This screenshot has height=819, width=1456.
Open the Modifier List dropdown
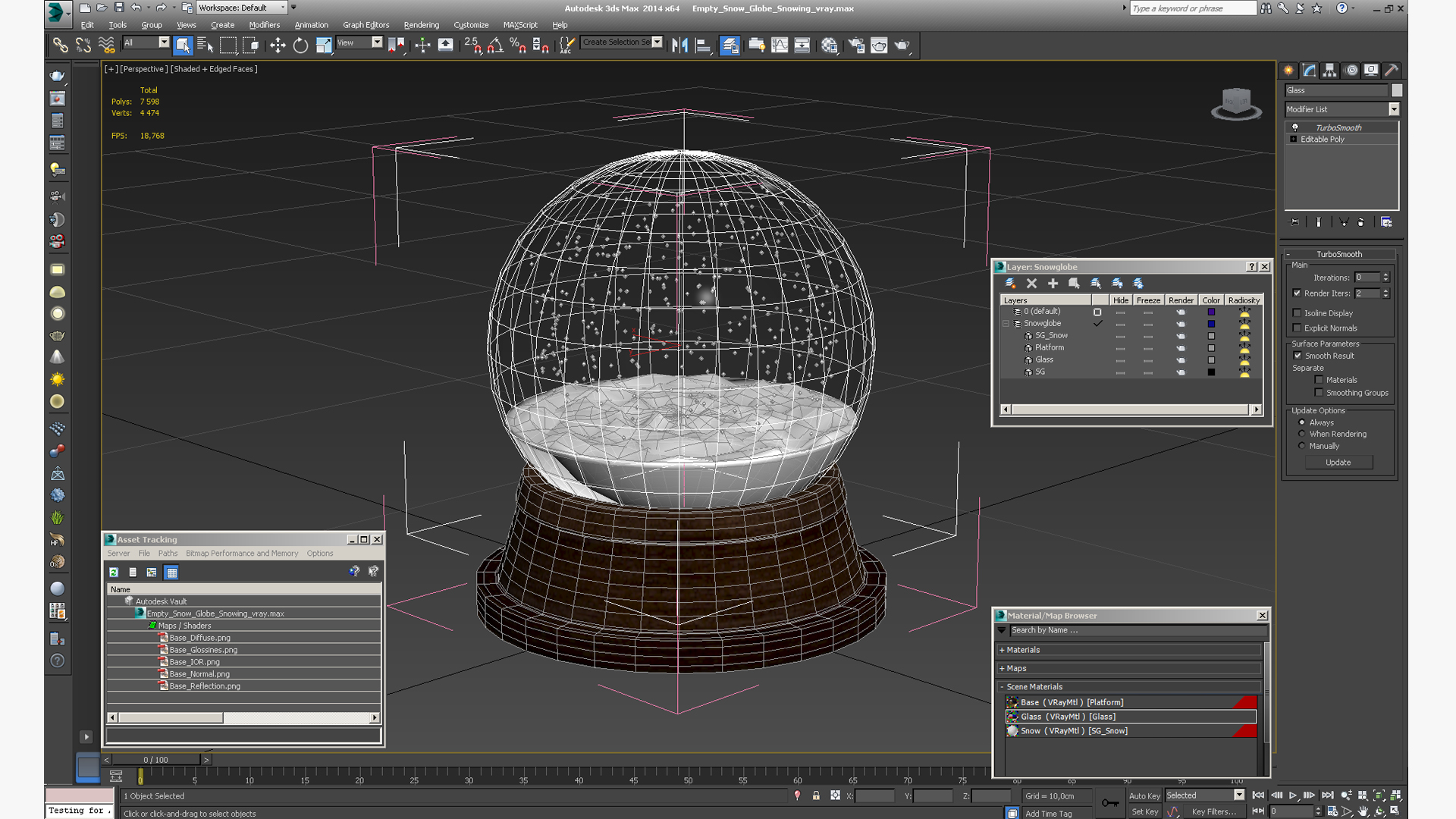coord(1393,109)
